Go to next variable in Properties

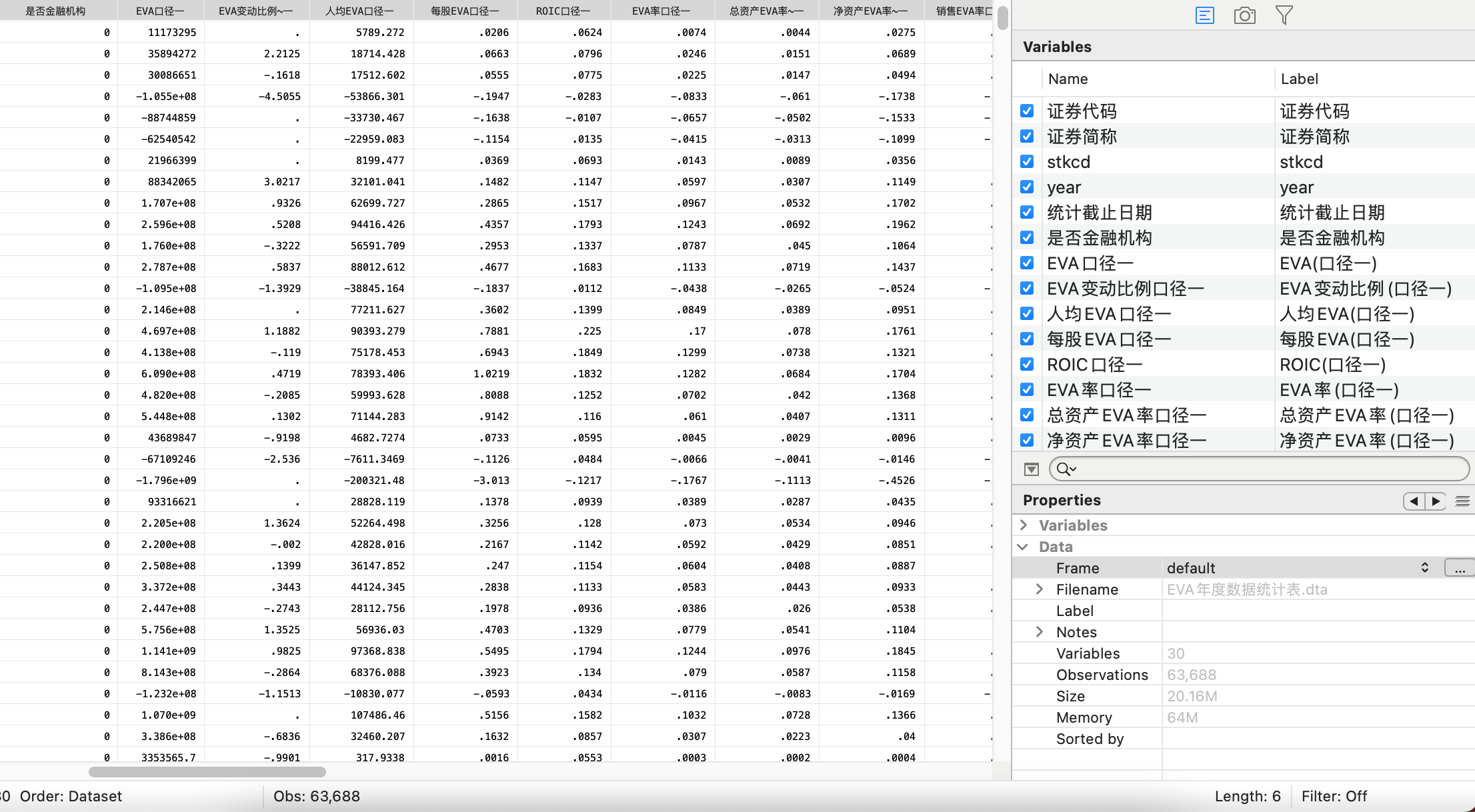pyautogui.click(x=1436, y=501)
